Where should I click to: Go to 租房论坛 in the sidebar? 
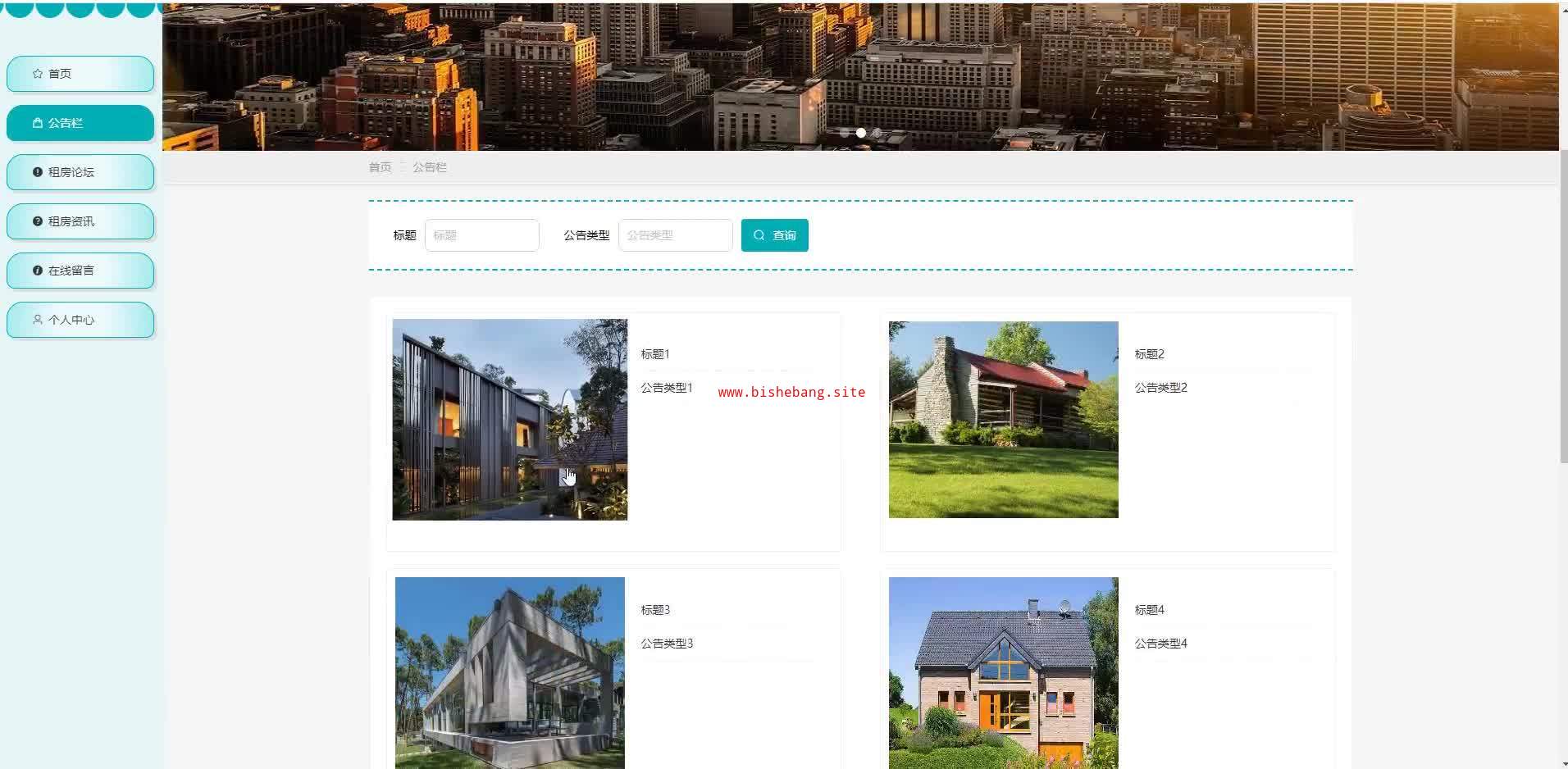click(x=80, y=172)
